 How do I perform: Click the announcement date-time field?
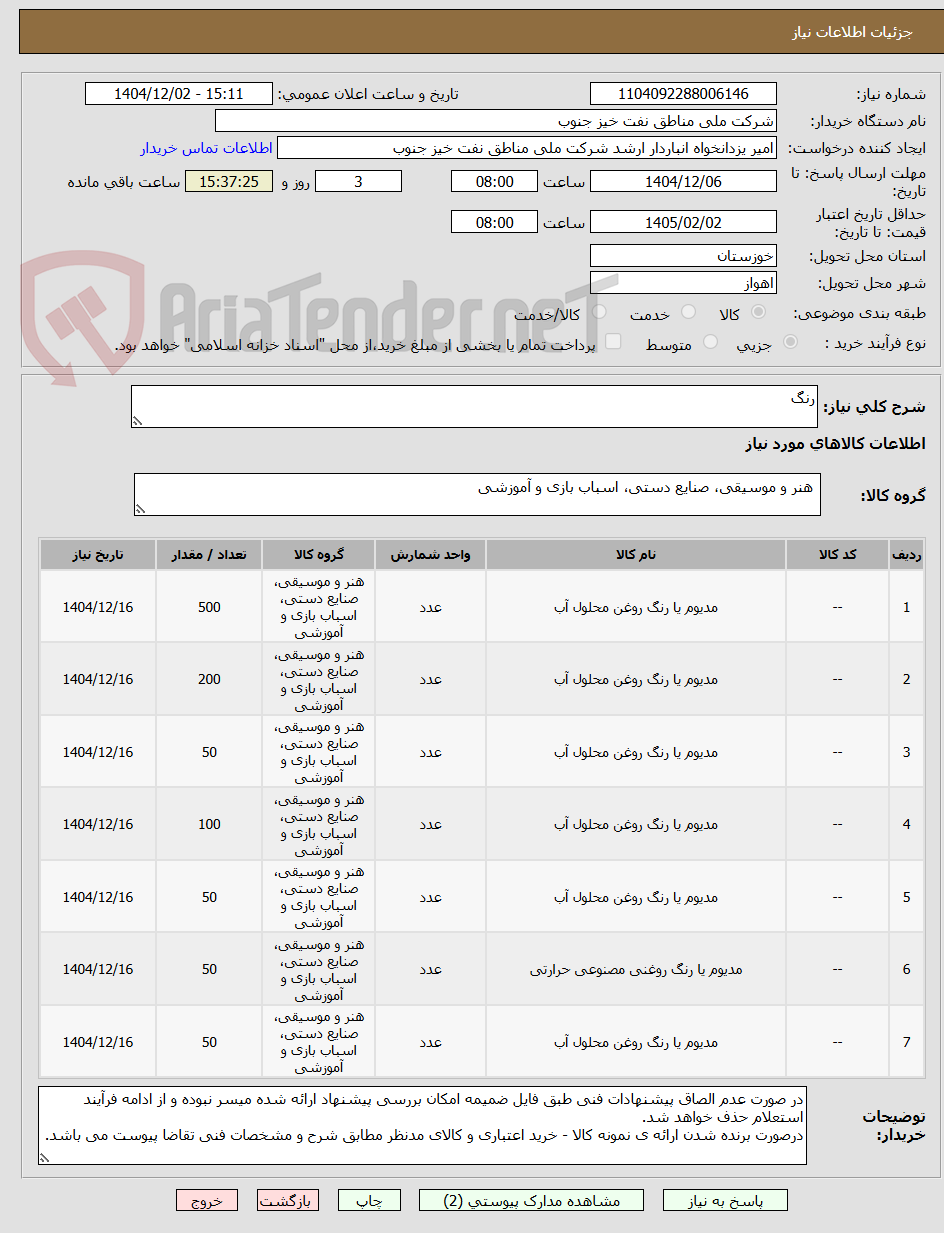(179, 94)
